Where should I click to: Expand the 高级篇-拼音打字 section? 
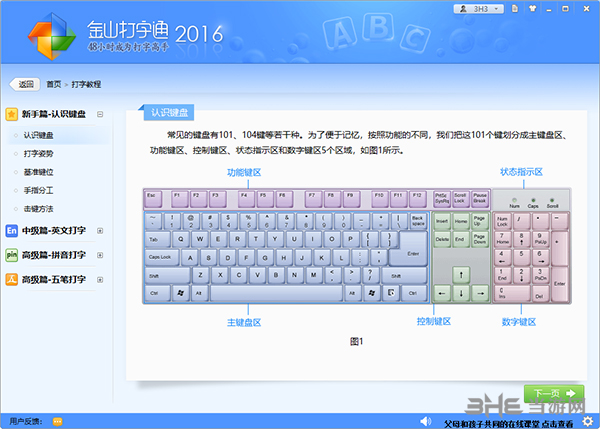[100, 255]
